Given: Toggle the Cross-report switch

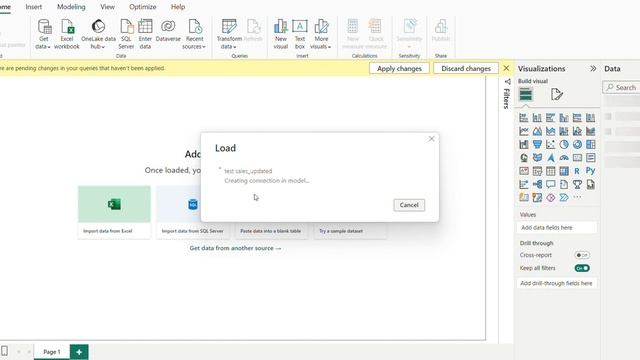Looking at the screenshot, I should click(x=582, y=255).
